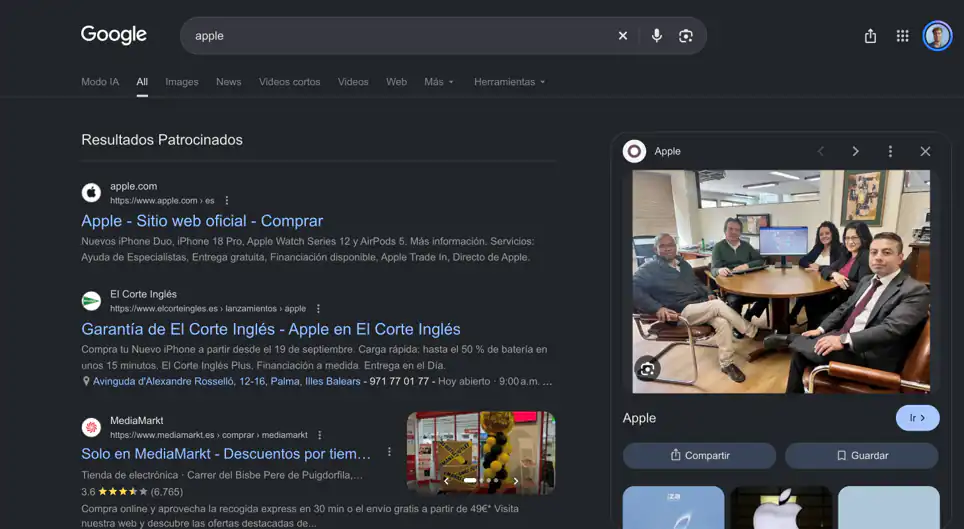Open Google Lens camera search icon
Image resolution: width=964 pixels, height=529 pixels.
click(685, 36)
